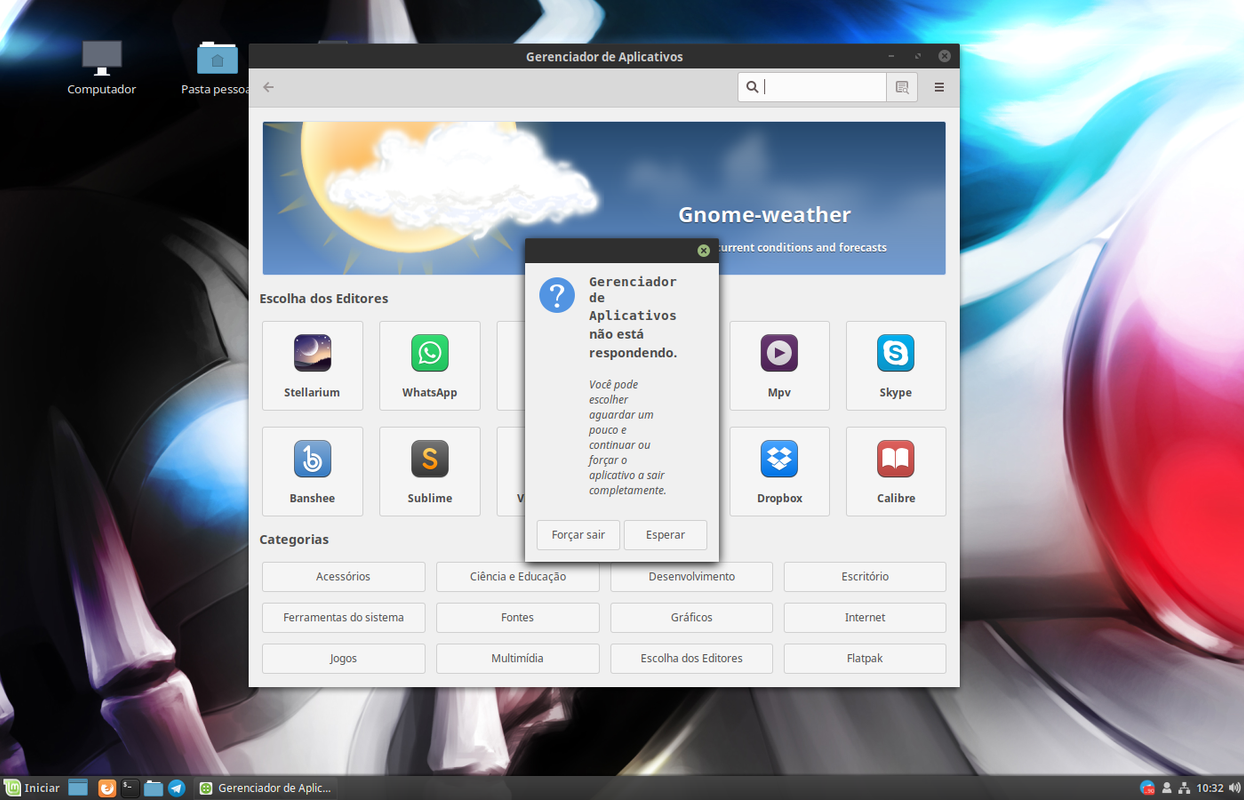1244x800 pixels.
Task: Click the show desktop taskbar icon
Action: point(78,788)
